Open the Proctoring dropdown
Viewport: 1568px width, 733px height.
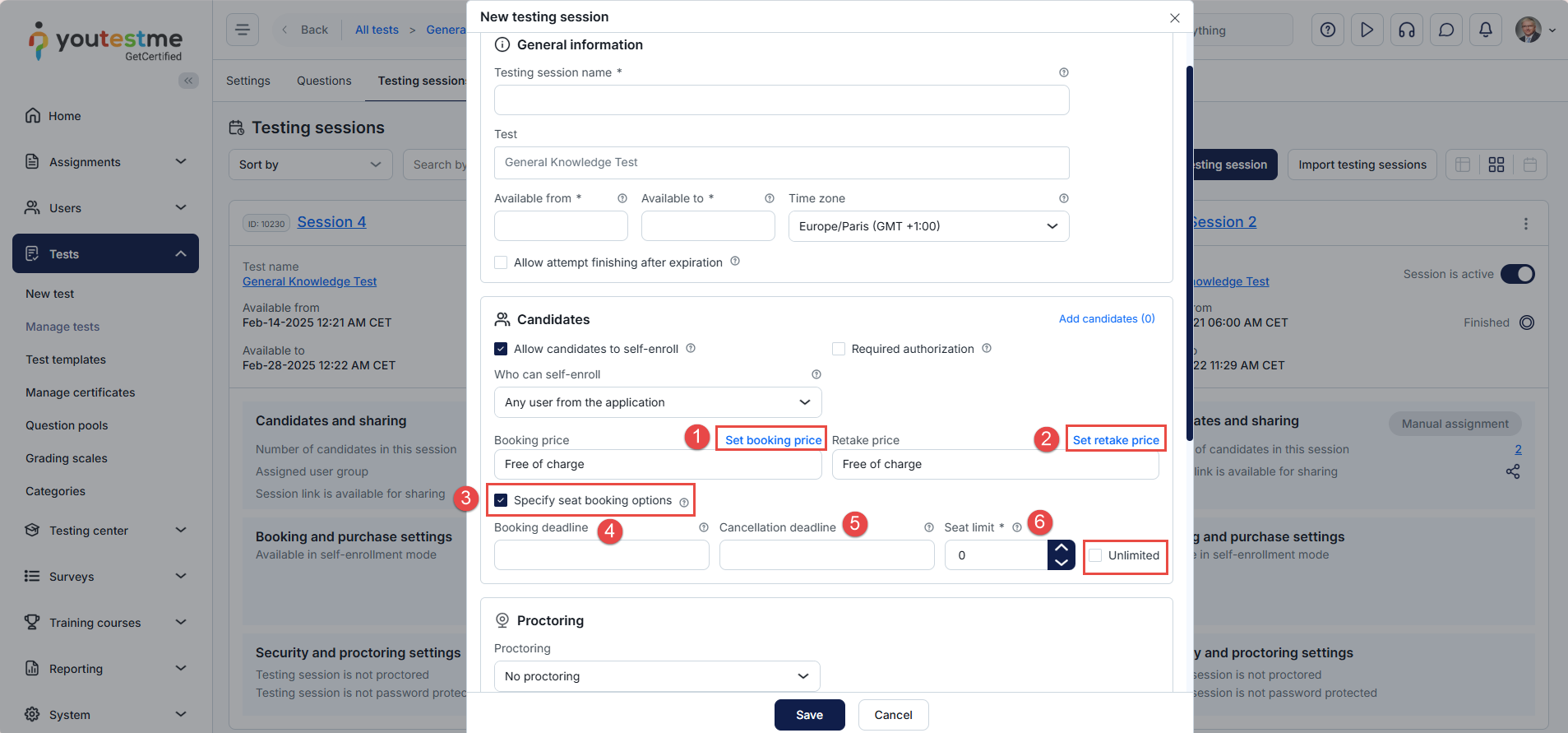pos(657,676)
